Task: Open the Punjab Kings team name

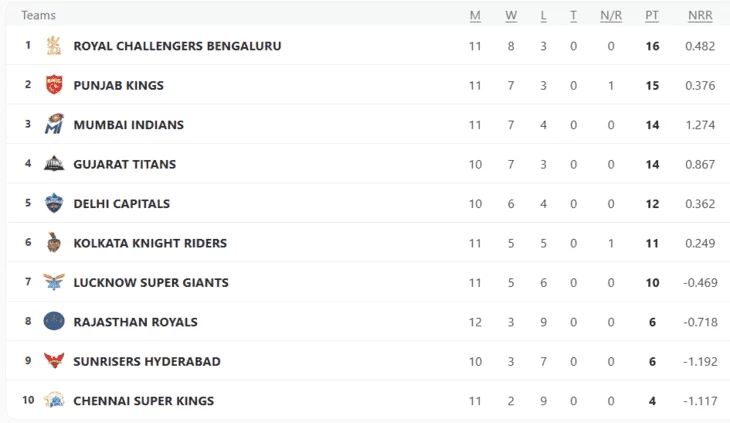Action: point(119,86)
